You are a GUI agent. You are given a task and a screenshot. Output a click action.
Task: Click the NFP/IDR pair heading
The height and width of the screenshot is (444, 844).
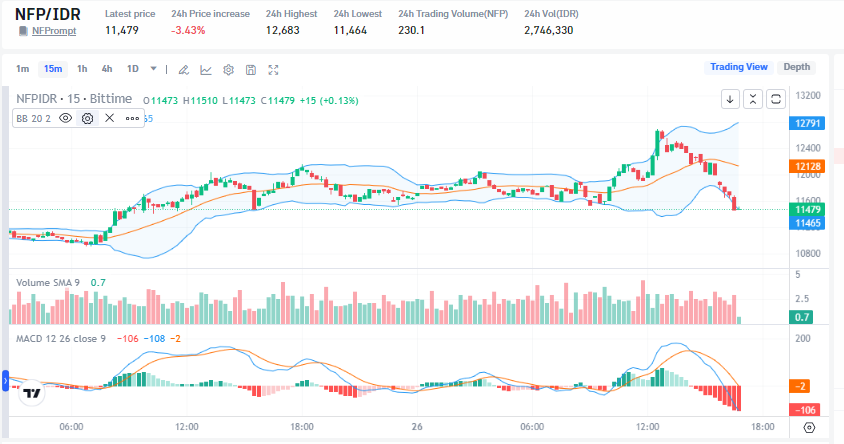tap(47, 14)
